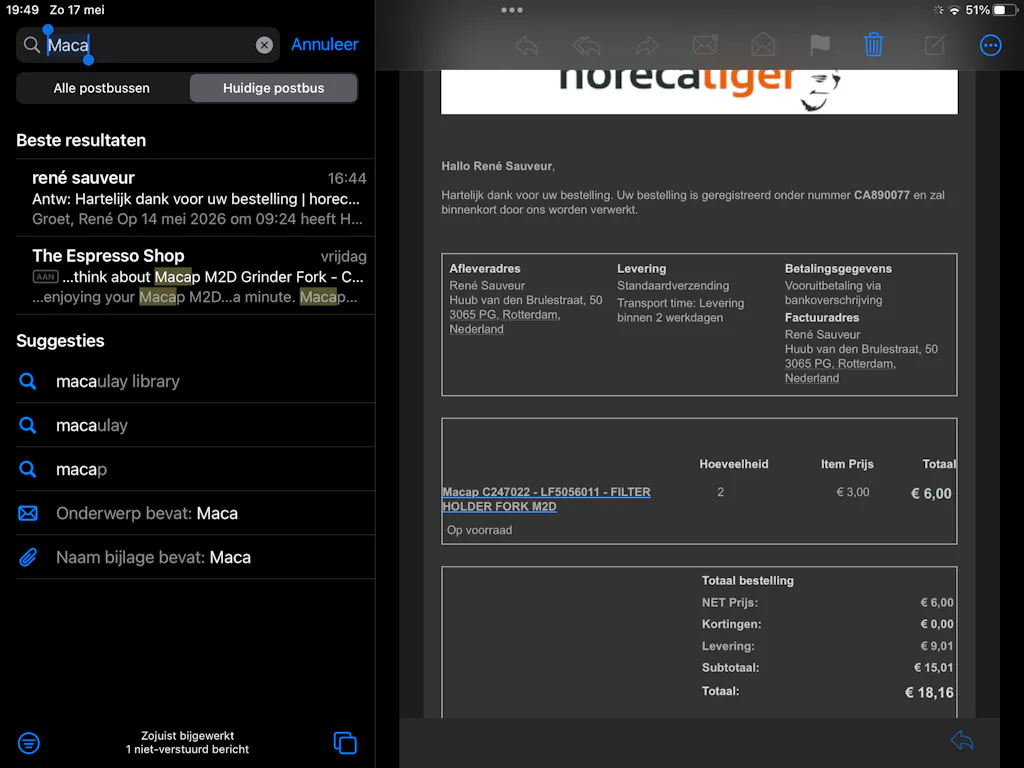
Task: Choose suggestion macaulay
Action: pyautogui.click(x=196, y=425)
